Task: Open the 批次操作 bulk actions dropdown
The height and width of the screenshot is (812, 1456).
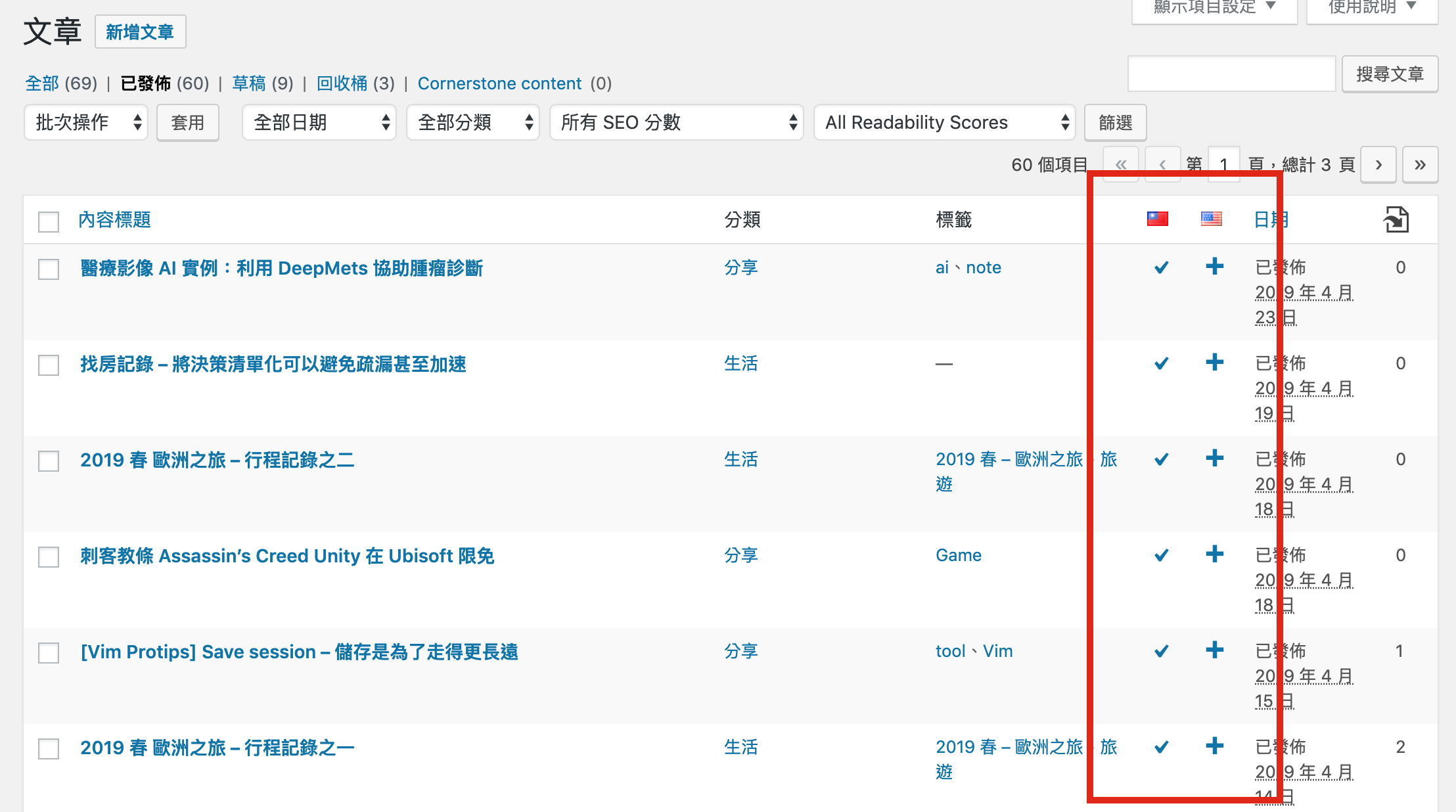Action: pos(86,122)
